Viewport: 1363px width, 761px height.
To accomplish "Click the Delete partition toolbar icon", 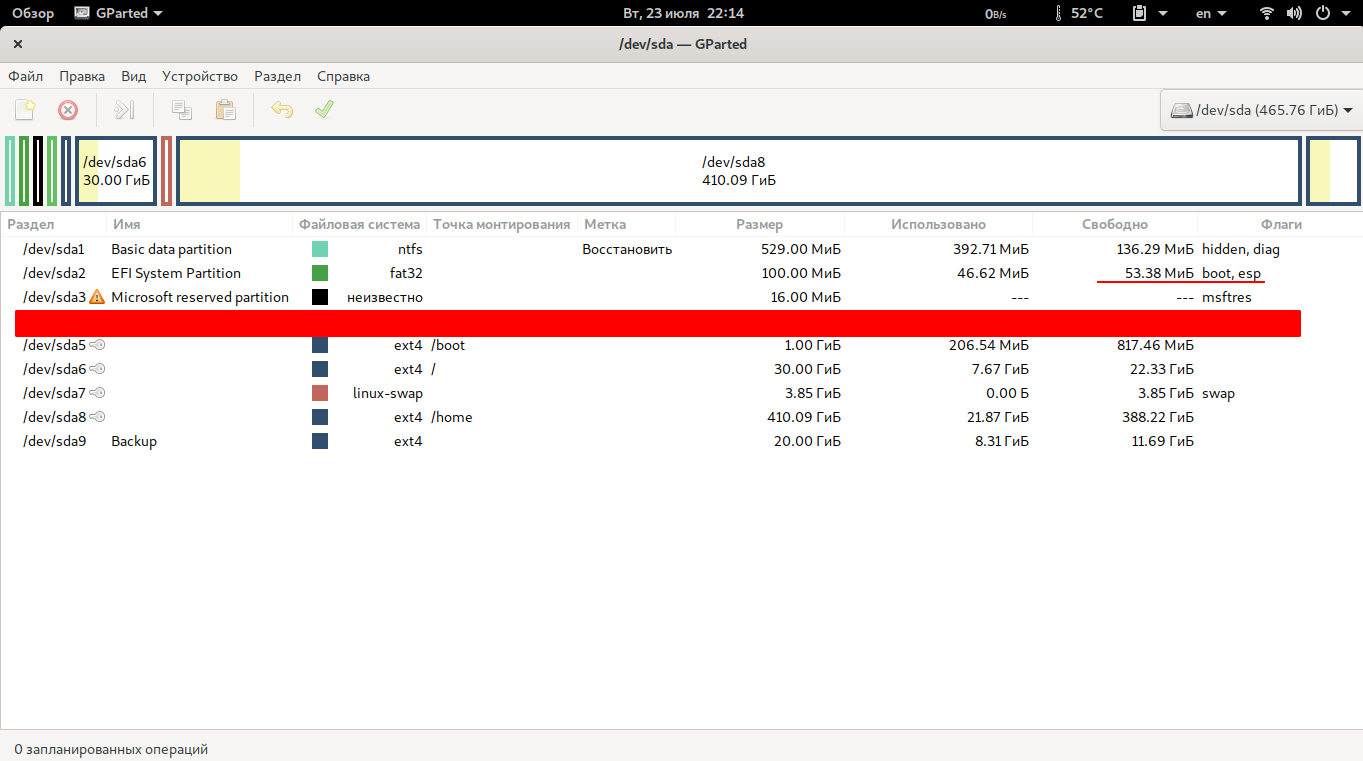I will click(x=68, y=110).
